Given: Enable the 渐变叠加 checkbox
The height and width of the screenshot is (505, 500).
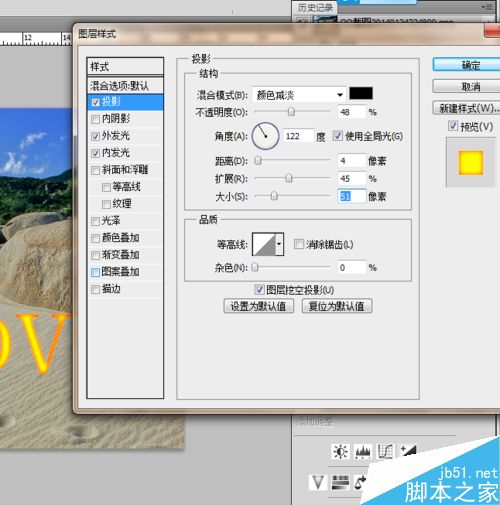Looking at the screenshot, I should click(96, 255).
